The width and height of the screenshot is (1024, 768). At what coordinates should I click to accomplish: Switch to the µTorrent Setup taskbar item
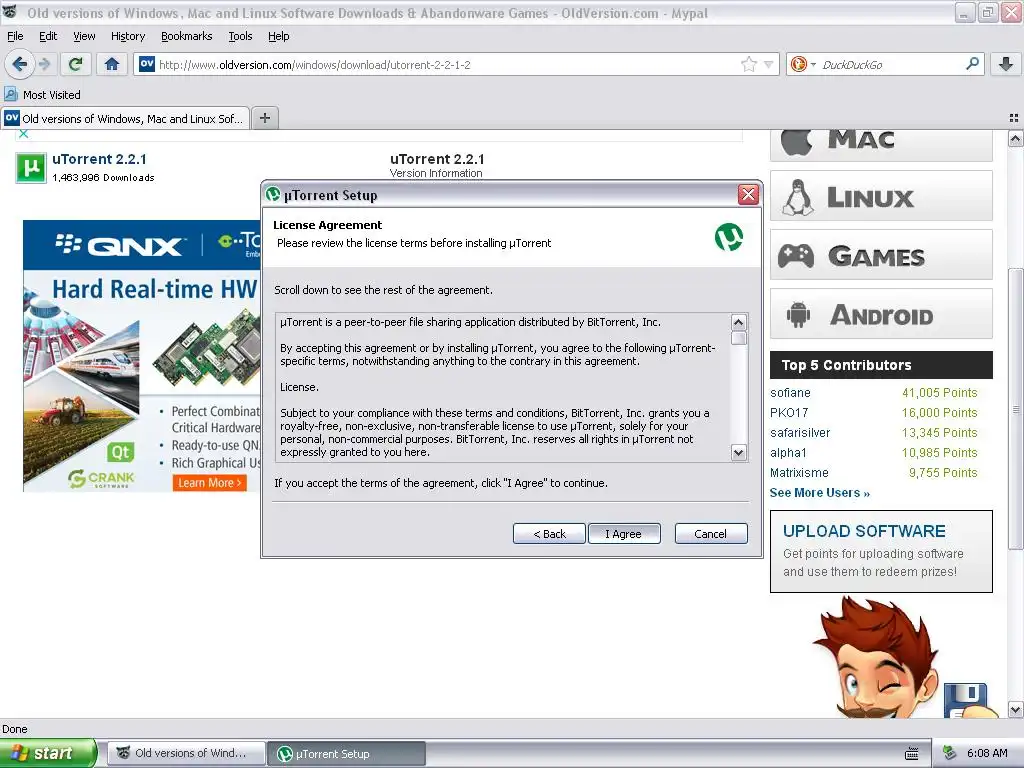pos(346,754)
